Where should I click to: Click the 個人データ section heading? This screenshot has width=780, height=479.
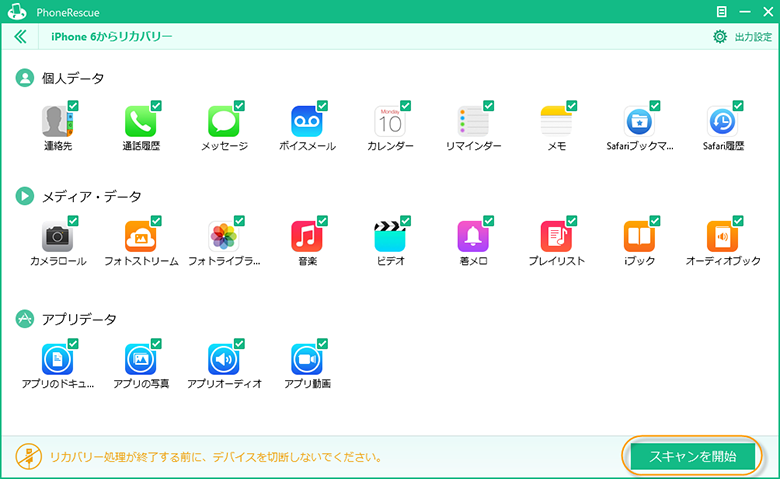[x=73, y=78]
